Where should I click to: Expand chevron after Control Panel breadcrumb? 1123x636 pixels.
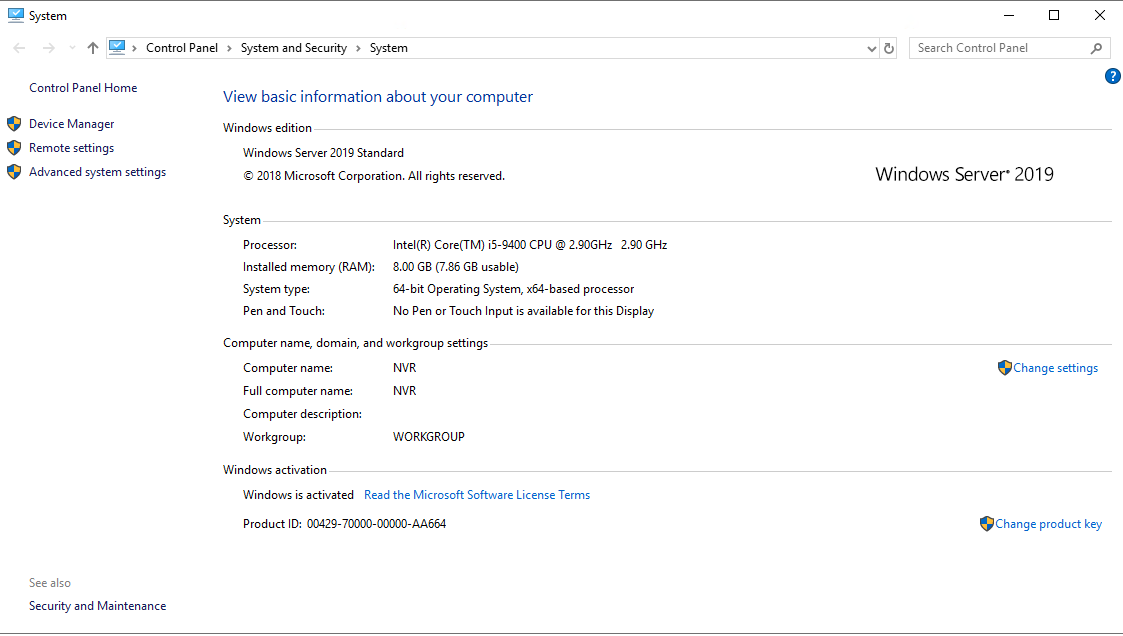click(x=229, y=48)
